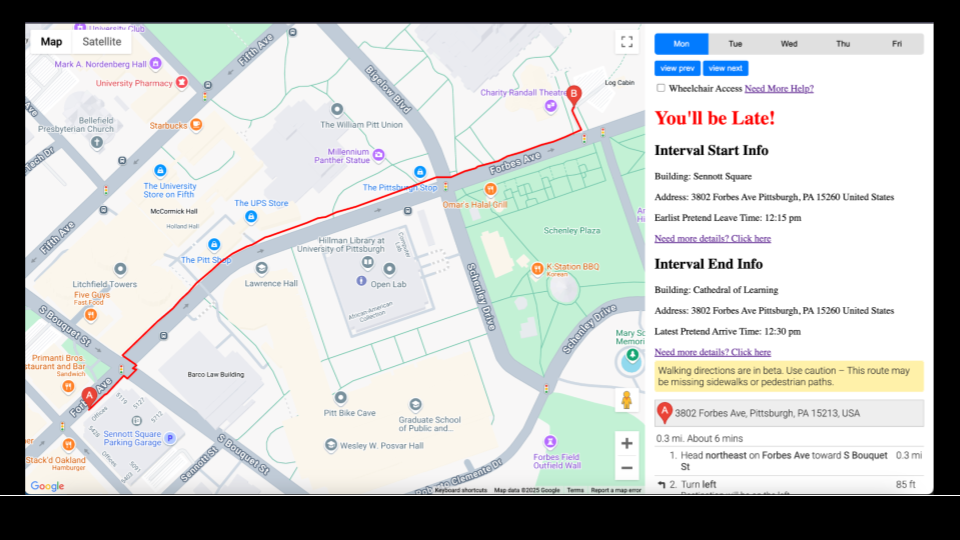Click the Pitt Bike Cave pin
Screen dimensions: 960x540
(x=340, y=398)
